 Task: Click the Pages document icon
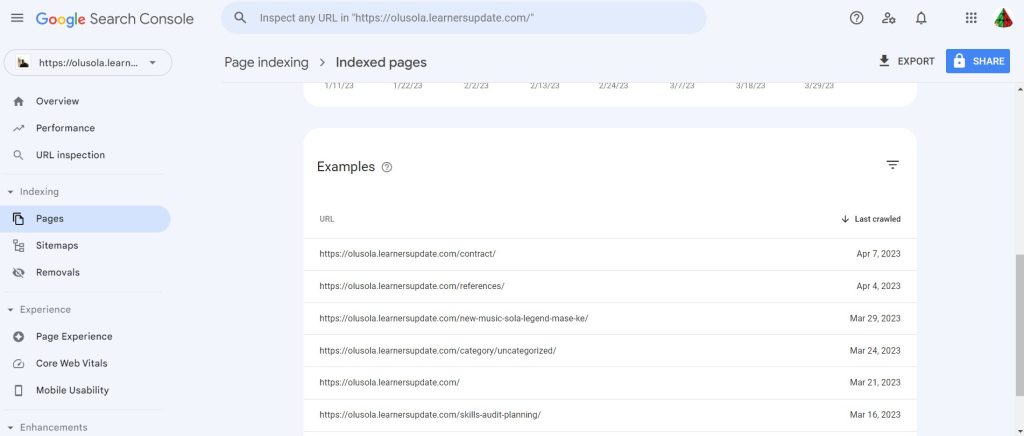pyautogui.click(x=18, y=219)
